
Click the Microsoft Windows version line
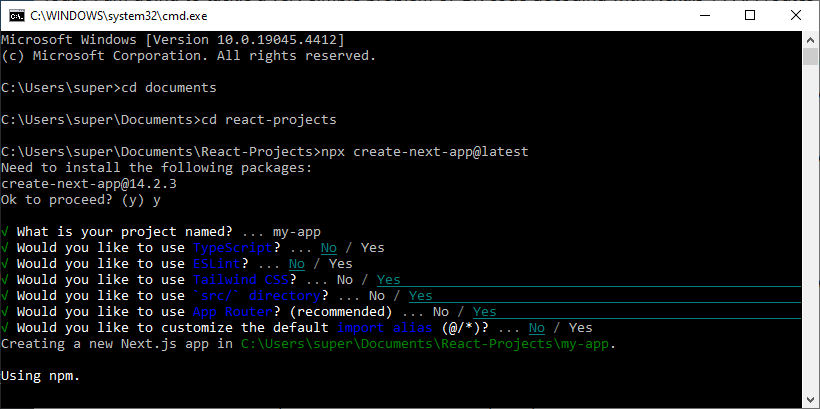(173, 40)
